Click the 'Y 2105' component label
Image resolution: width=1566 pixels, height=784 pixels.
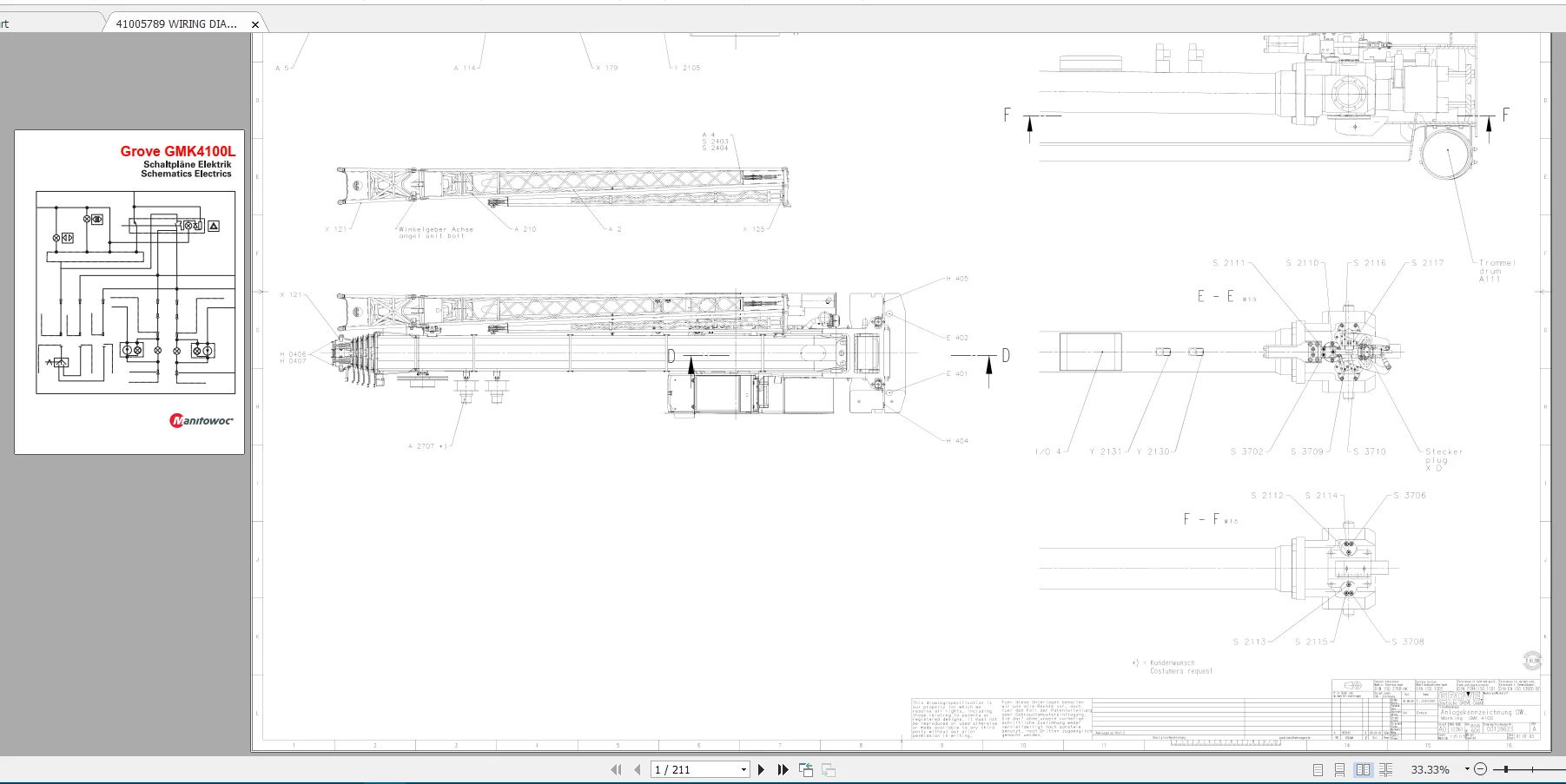click(x=687, y=68)
